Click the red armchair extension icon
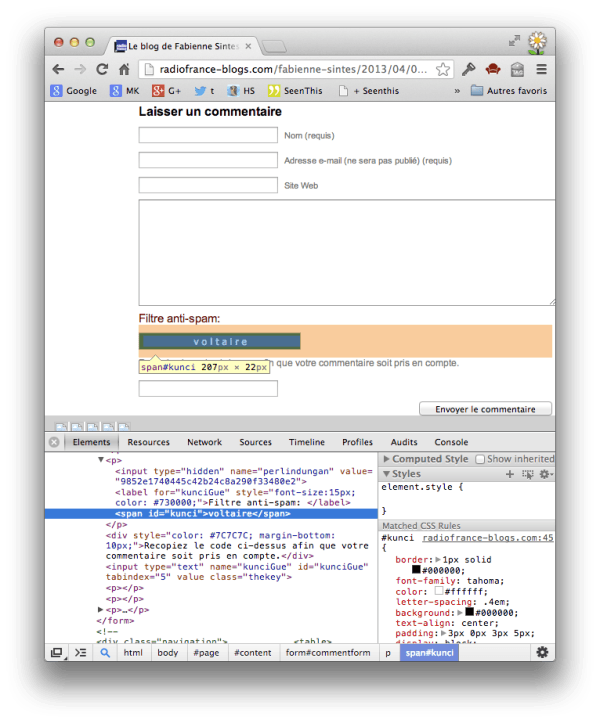600x723 pixels. coord(493,69)
